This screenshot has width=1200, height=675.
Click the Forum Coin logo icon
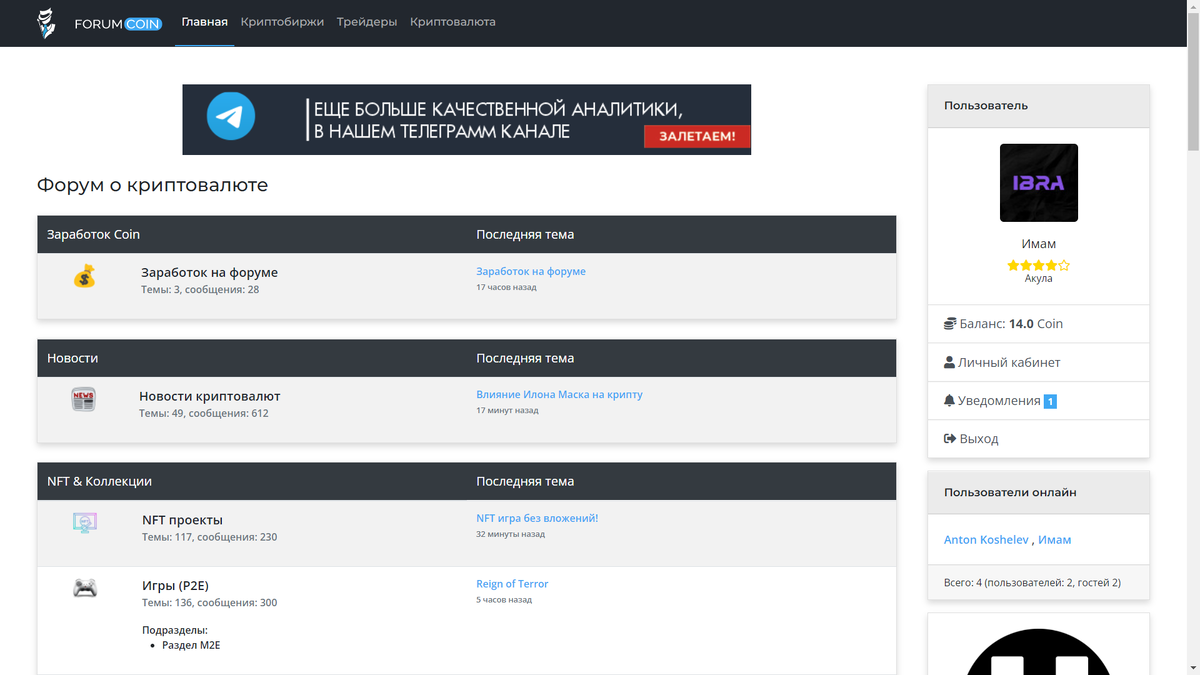click(x=47, y=23)
